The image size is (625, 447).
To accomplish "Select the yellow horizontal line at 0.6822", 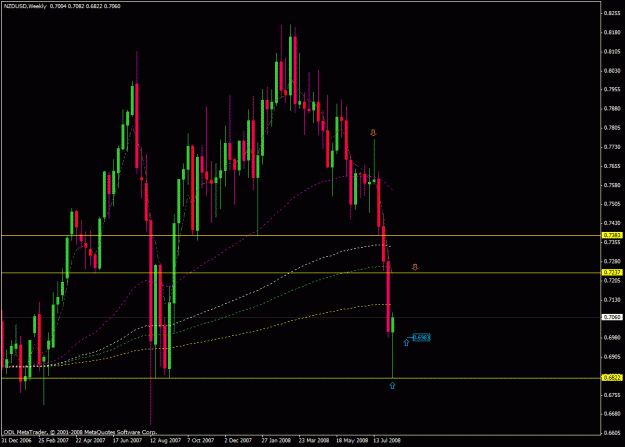I will (x=301, y=378).
